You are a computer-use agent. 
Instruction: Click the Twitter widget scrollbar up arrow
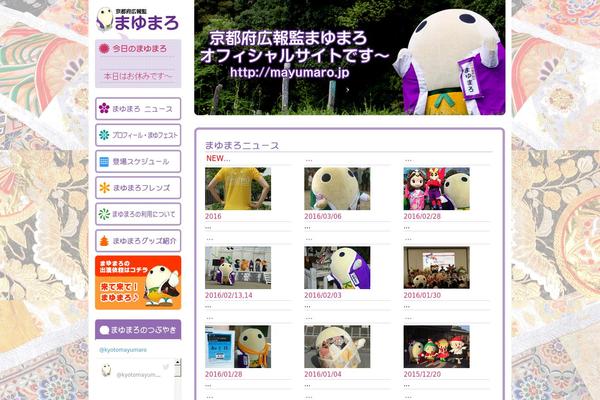point(178,362)
